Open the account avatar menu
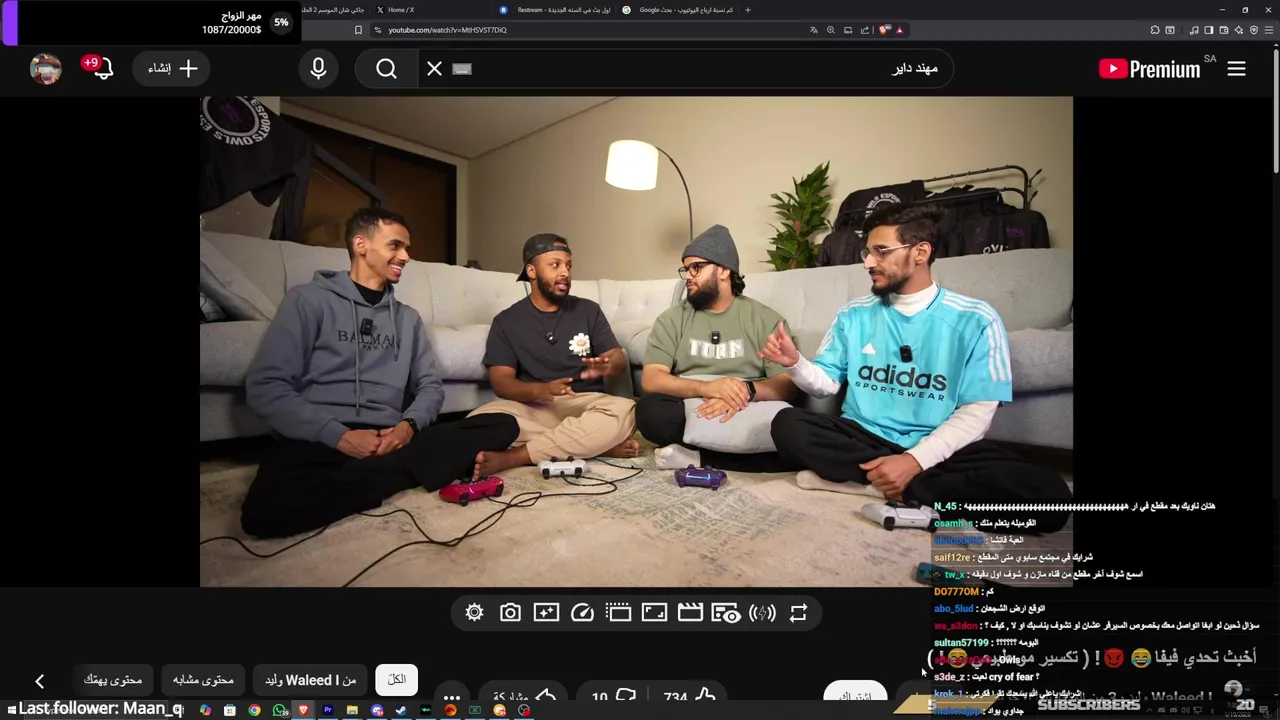The height and width of the screenshot is (720, 1280). point(46,68)
